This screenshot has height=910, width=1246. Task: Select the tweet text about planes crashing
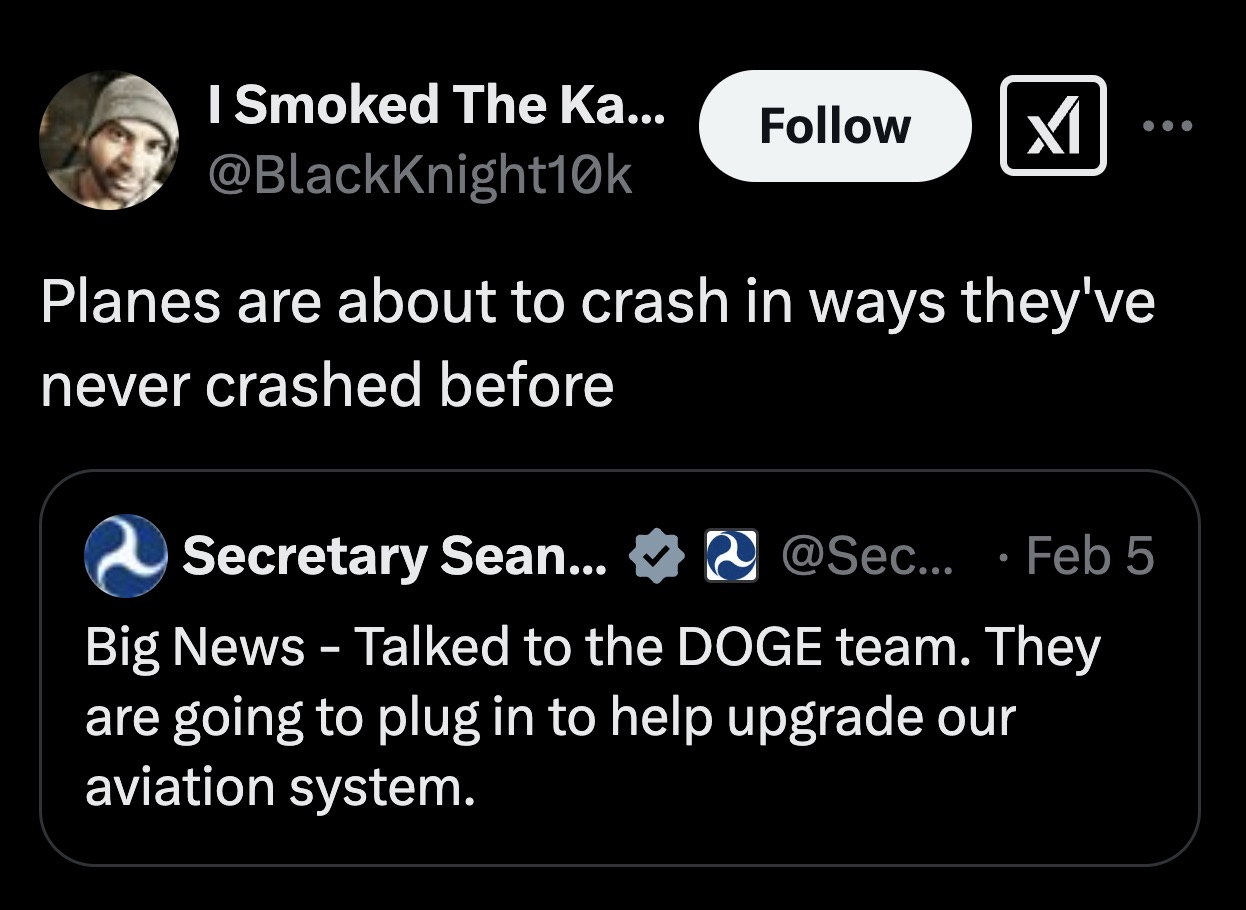(x=600, y=342)
